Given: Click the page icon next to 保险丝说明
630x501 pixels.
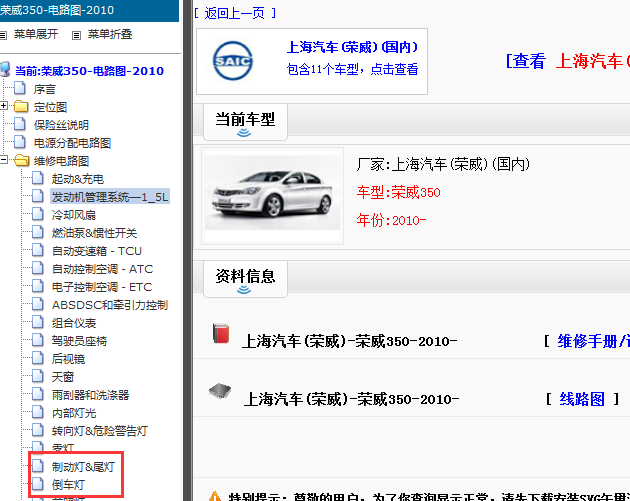Looking at the screenshot, I should [20, 124].
